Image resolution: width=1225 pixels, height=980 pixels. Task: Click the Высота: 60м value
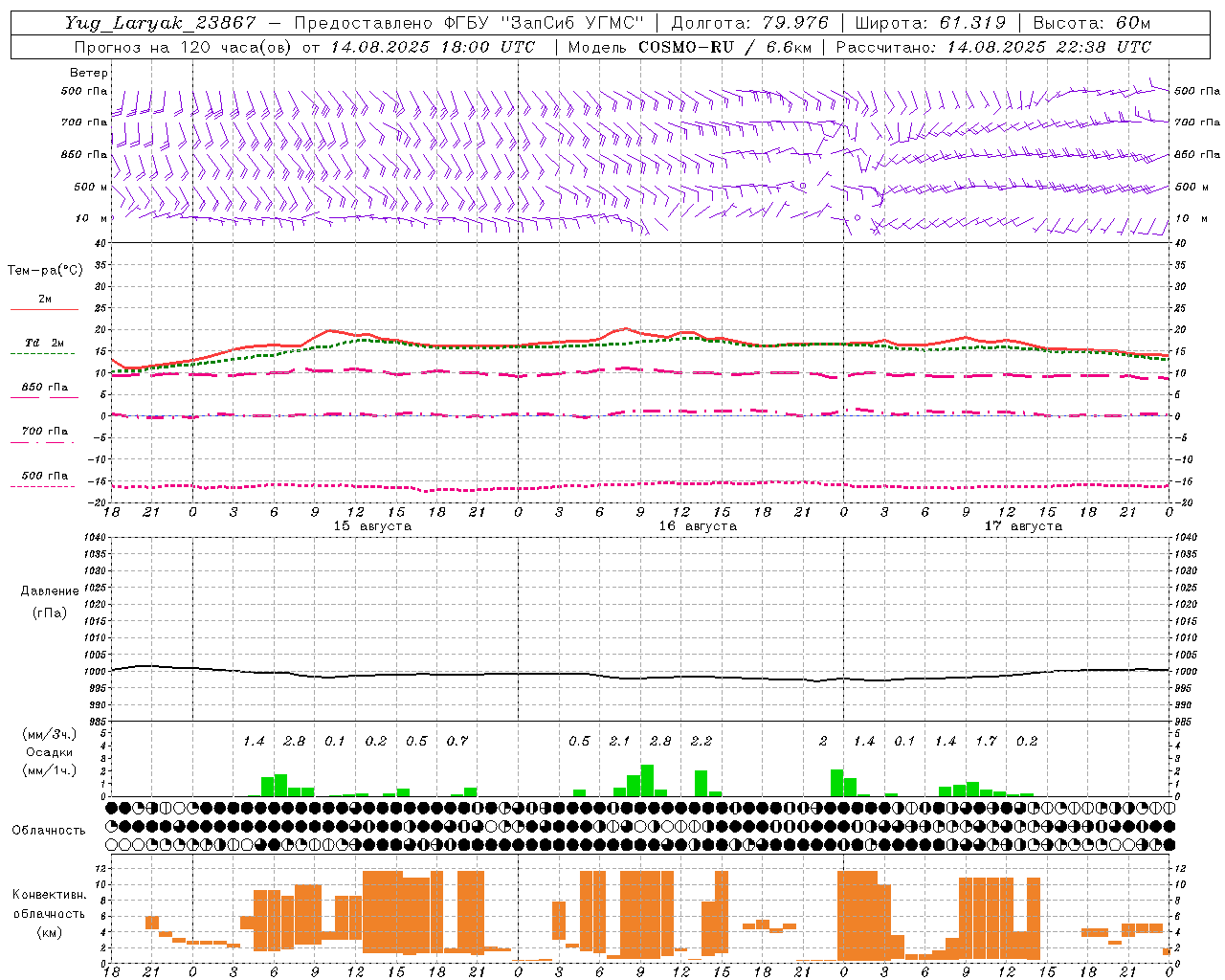(1091, 23)
